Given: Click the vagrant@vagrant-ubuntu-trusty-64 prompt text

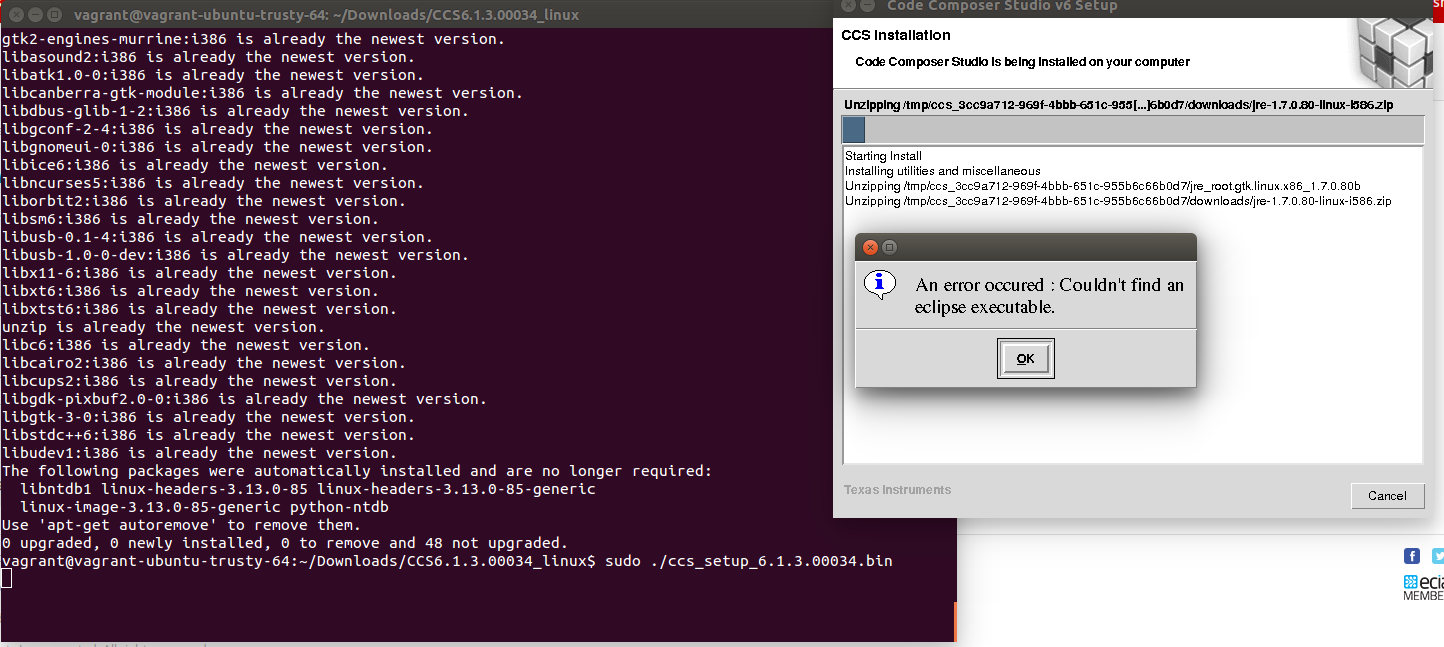Looking at the screenshot, I should (298, 561).
